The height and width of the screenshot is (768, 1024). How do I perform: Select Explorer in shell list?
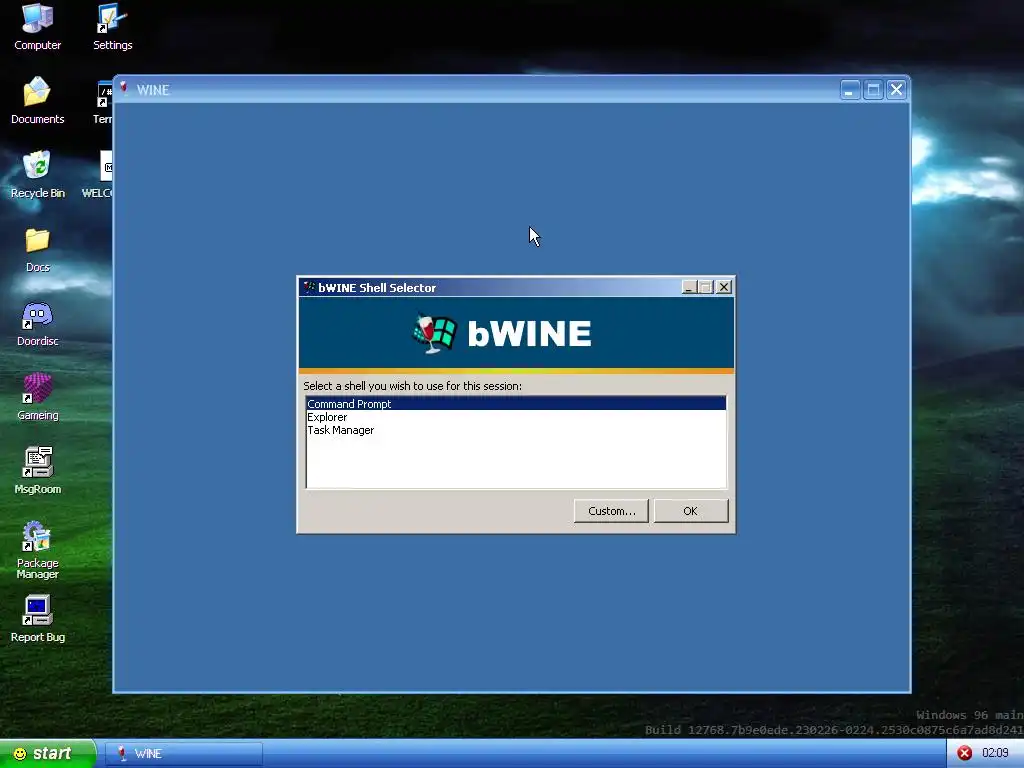tap(516, 417)
